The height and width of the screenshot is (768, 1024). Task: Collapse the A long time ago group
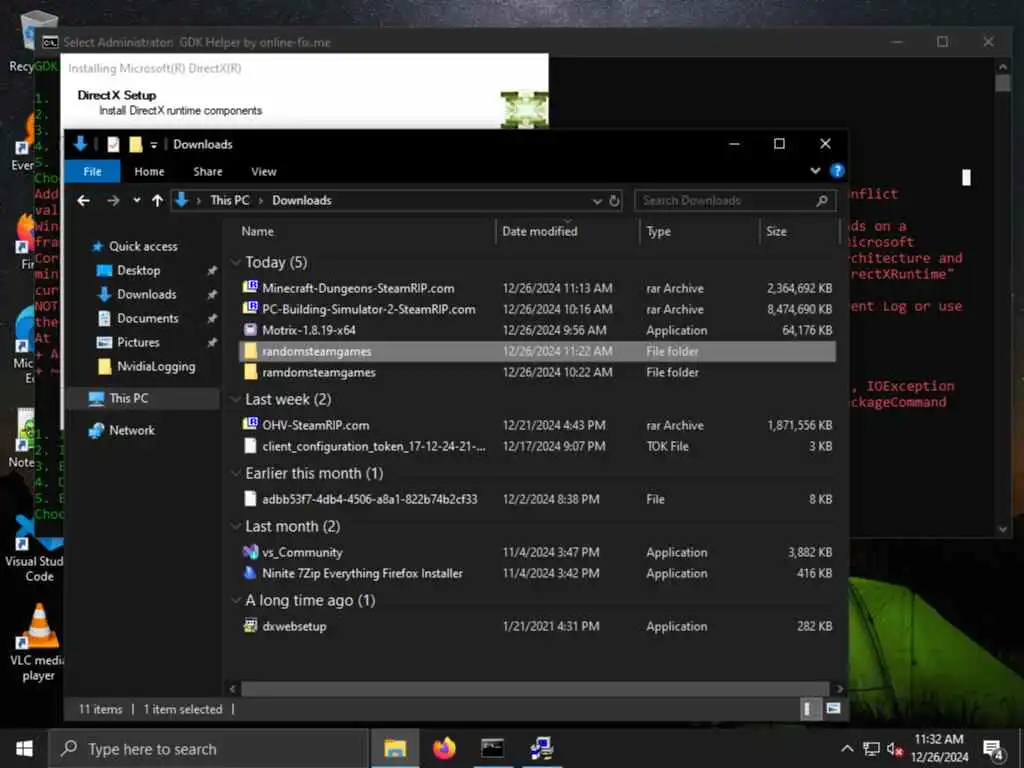click(x=235, y=600)
